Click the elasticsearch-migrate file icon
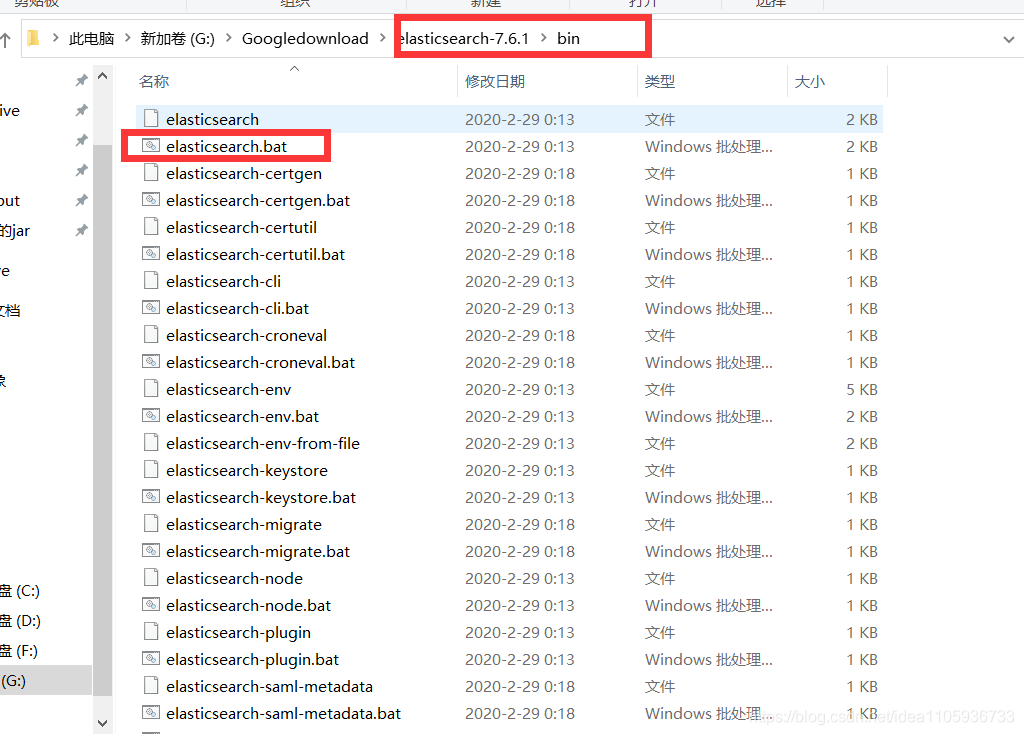Viewport: 1024px width, 735px height. click(151, 523)
